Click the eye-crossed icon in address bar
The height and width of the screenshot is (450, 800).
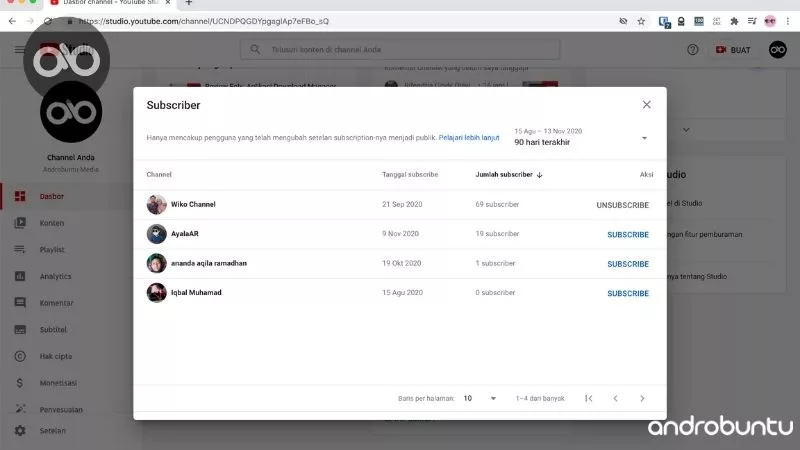623,21
